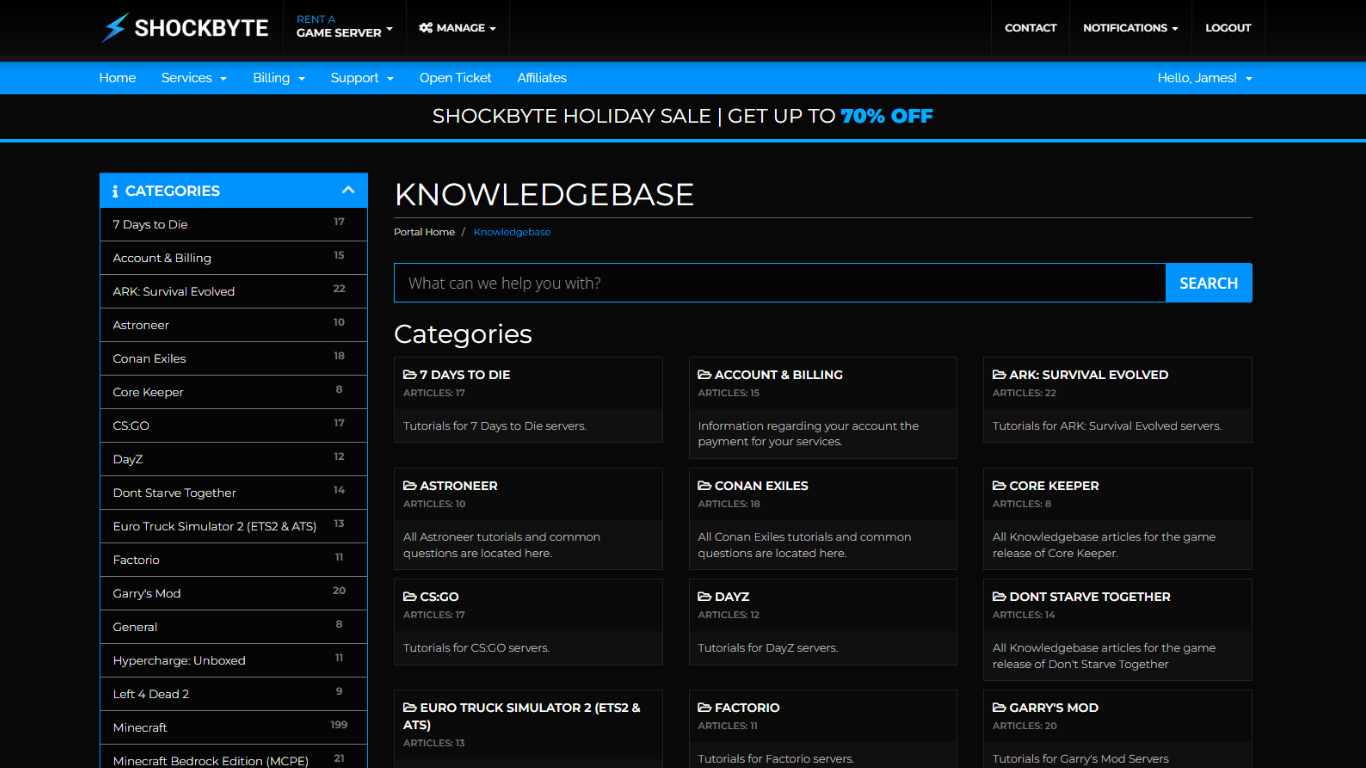Expand the Notifications dropdown
1366x768 pixels.
tap(1130, 28)
